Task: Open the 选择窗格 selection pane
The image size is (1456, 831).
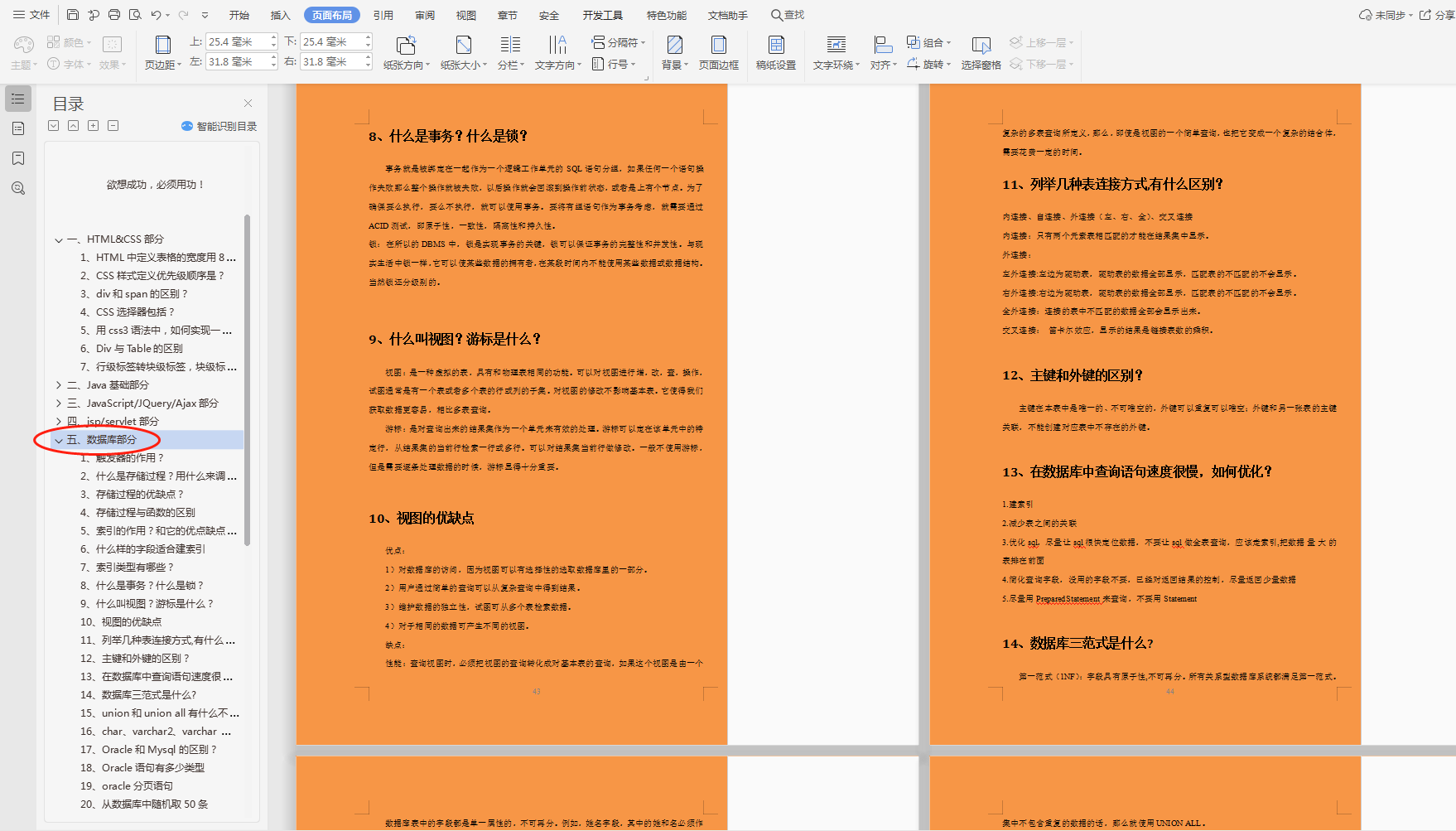Action: pos(981,53)
